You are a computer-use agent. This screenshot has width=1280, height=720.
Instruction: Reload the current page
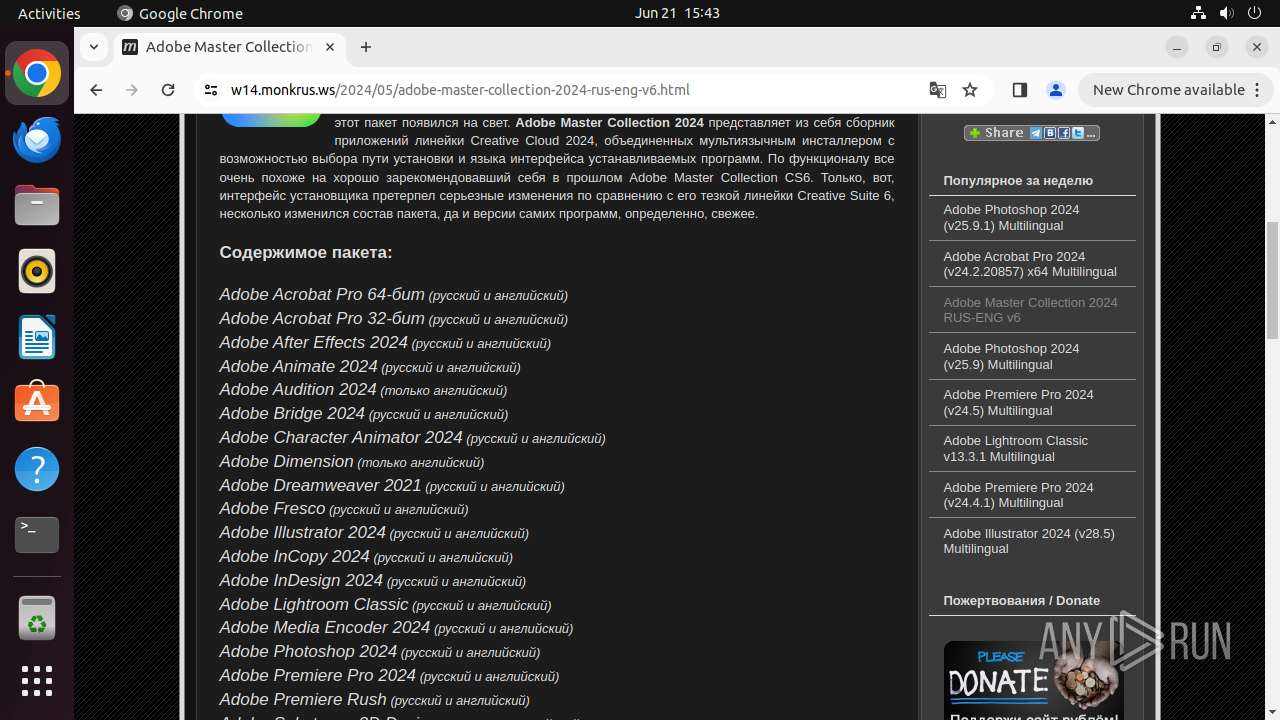(168, 90)
